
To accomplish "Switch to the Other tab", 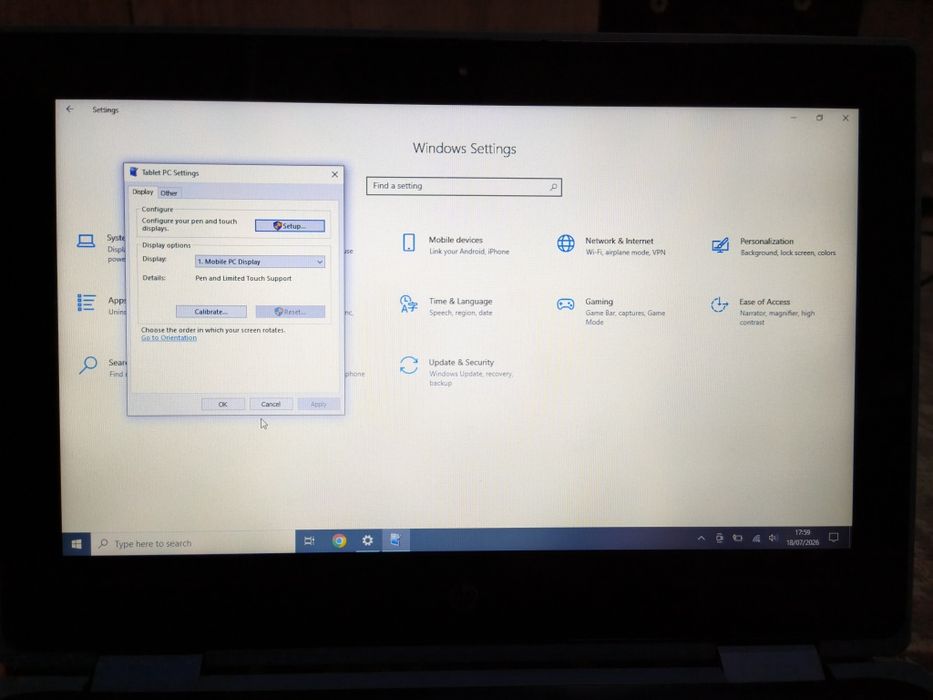I will pyautogui.click(x=169, y=193).
